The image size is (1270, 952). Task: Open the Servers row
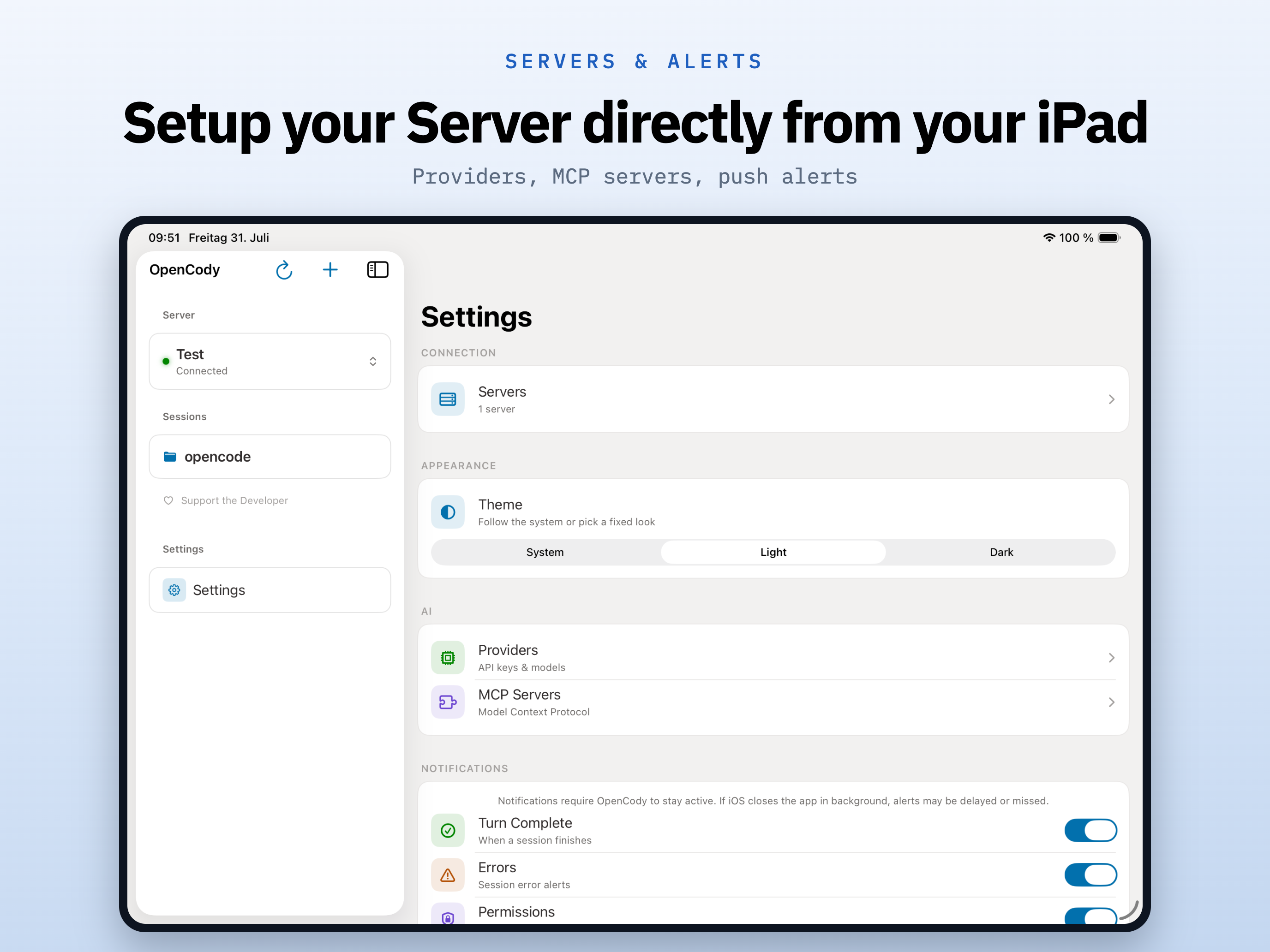(x=773, y=399)
